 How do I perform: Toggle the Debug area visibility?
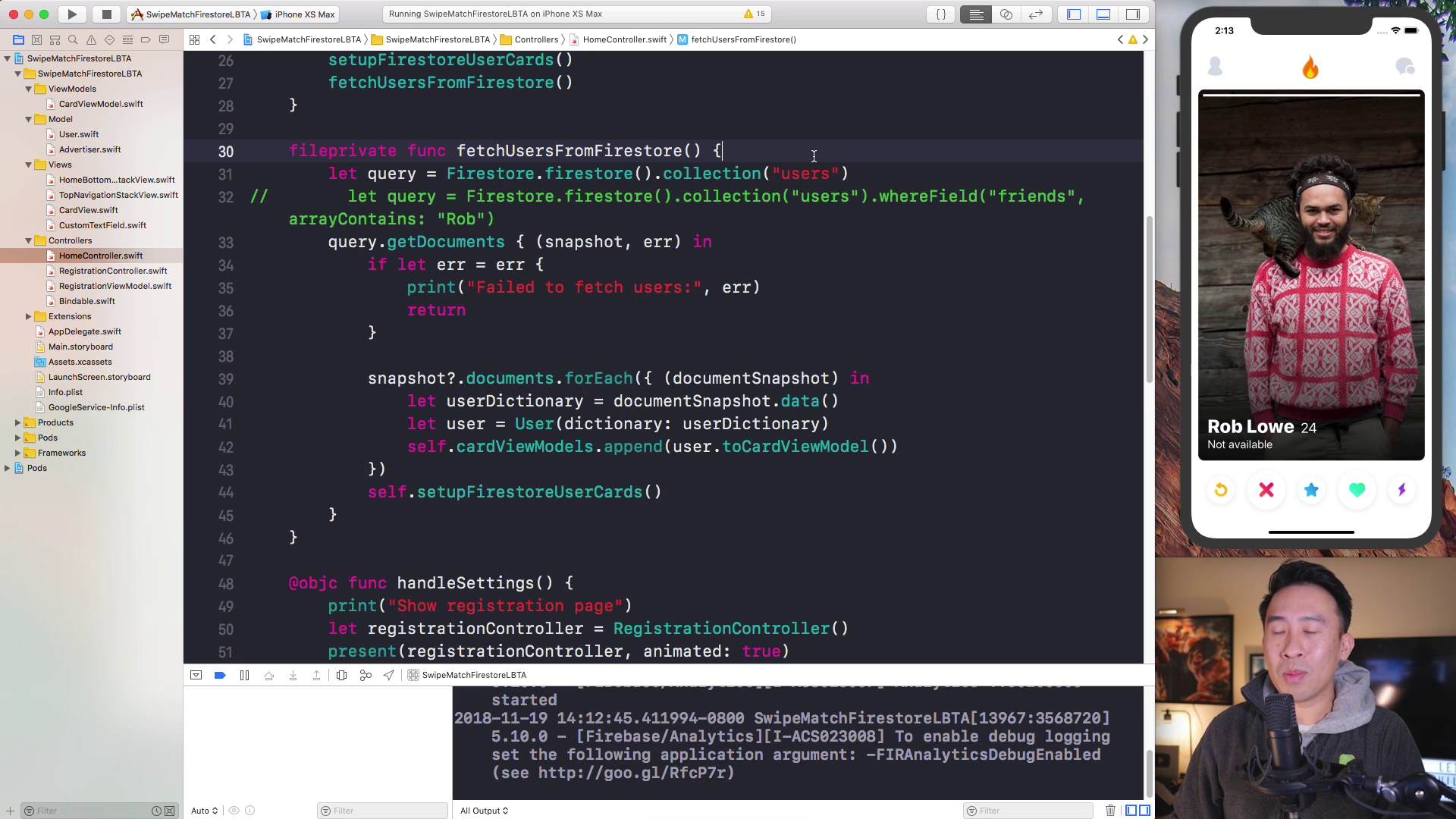[x=1103, y=14]
